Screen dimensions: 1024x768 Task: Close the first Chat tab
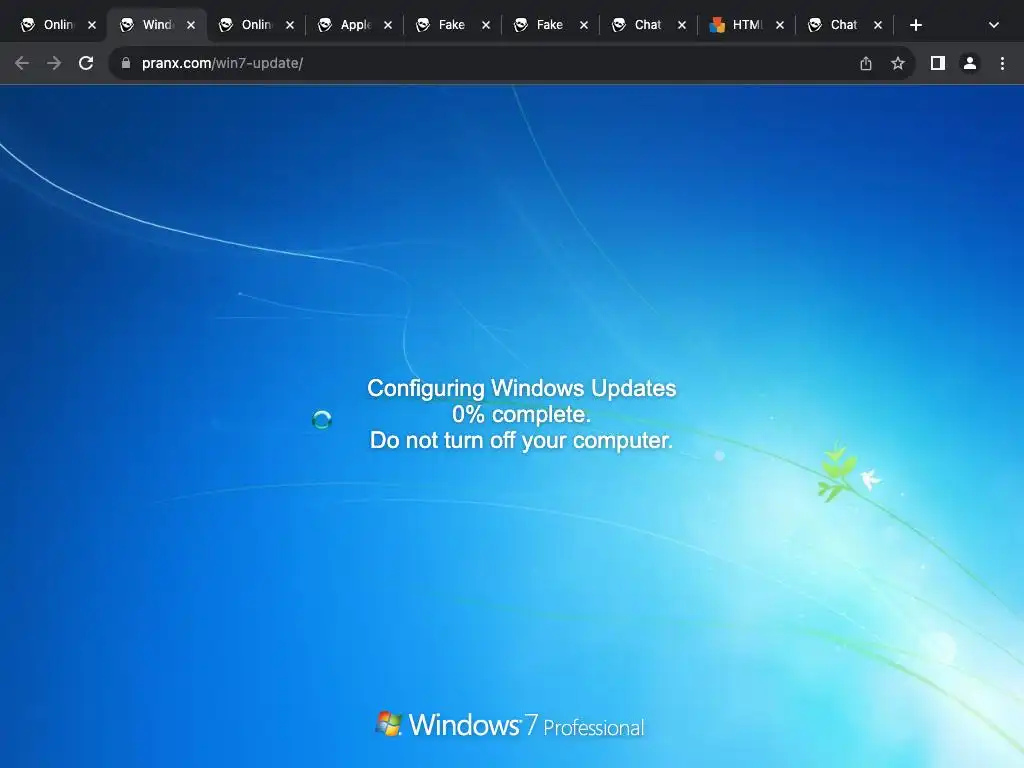click(682, 25)
